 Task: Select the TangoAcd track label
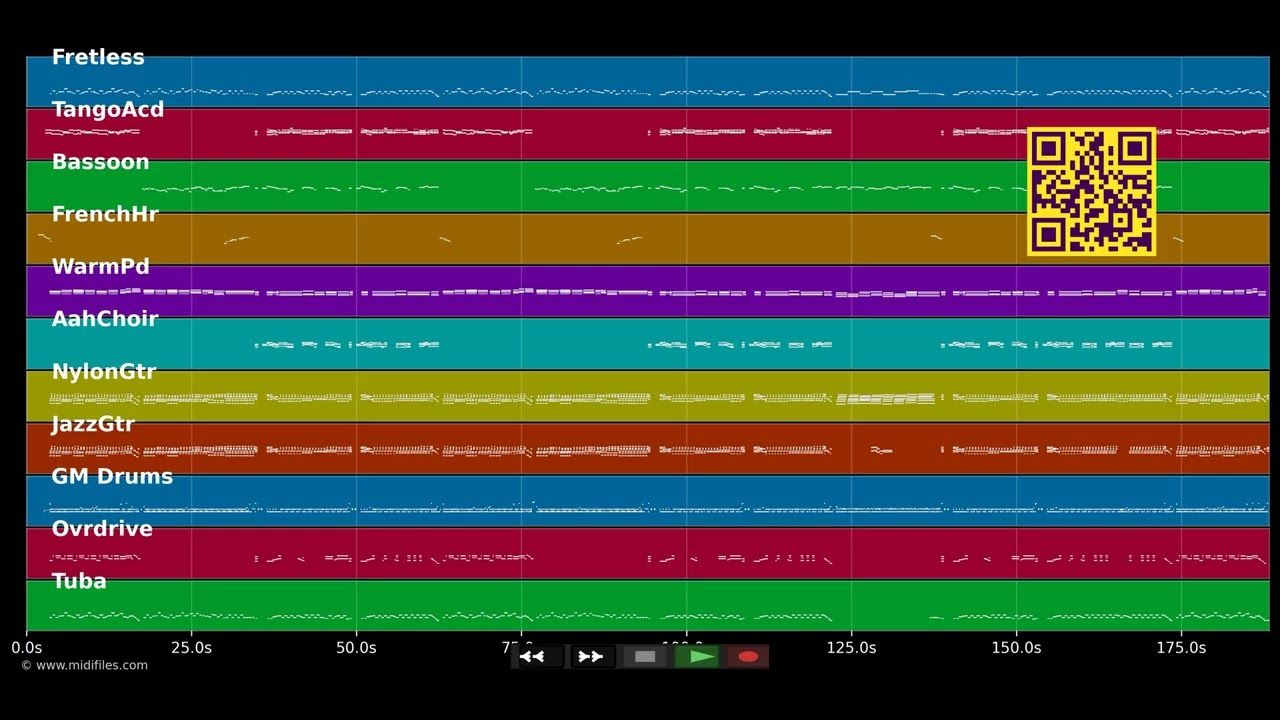tap(108, 110)
